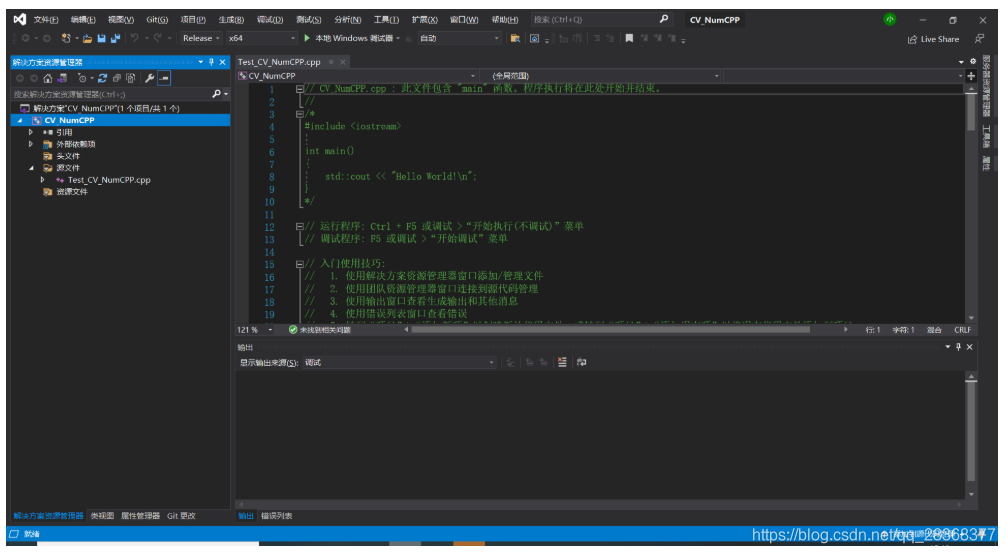Screen dimensions: 1006x554
Task: Click clear all icon in Output panel
Action: point(562,362)
